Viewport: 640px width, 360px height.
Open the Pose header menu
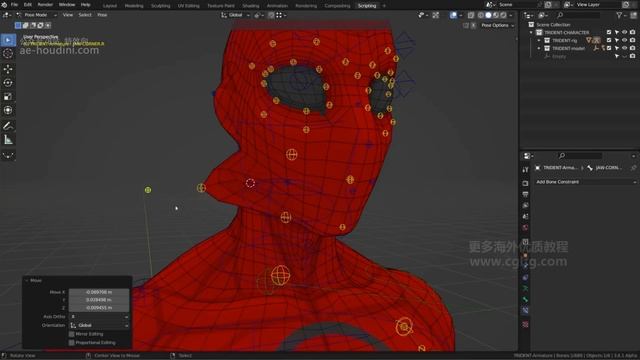pyautogui.click(x=102, y=15)
